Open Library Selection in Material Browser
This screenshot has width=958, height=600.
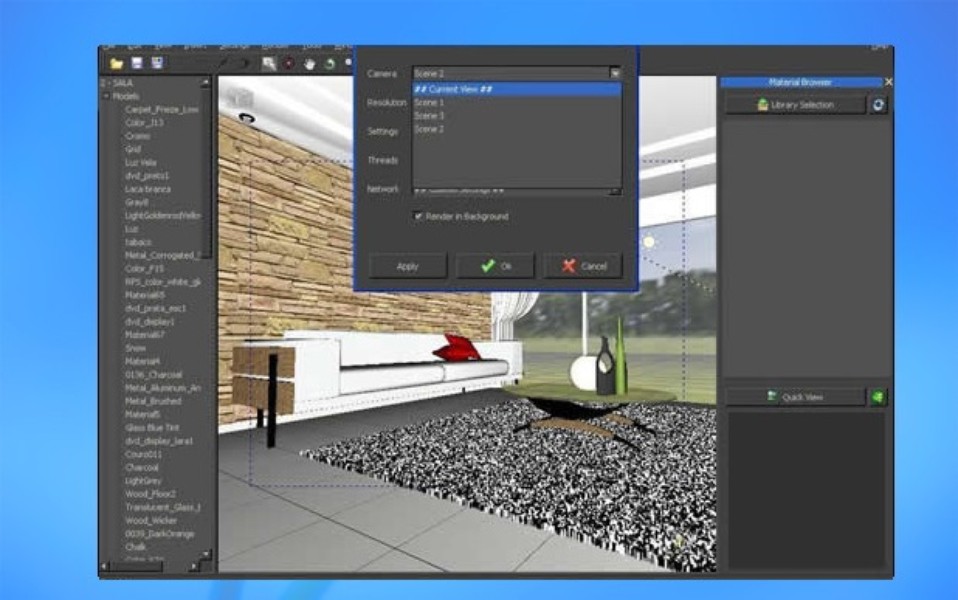click(x=795, y=104)
